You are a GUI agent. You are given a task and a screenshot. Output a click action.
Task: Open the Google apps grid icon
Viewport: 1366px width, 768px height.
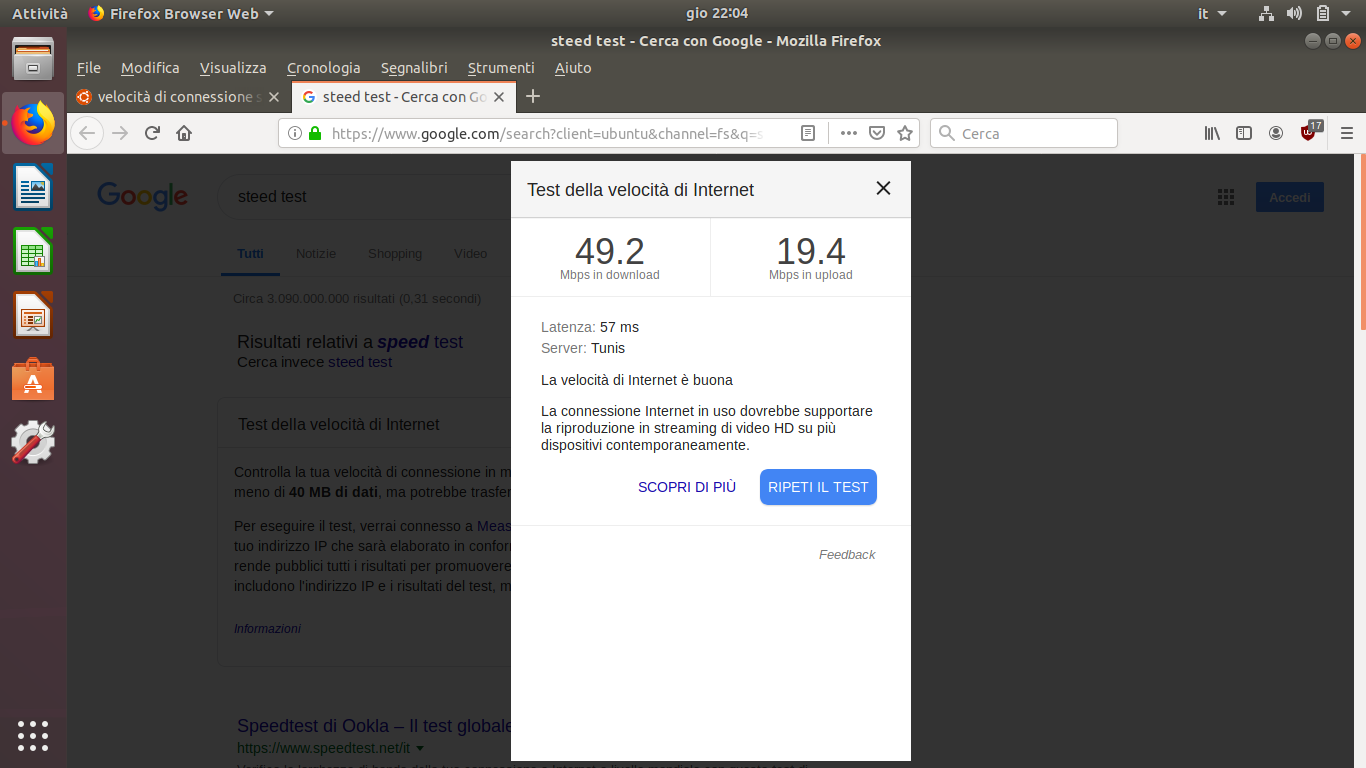pyautogui.click(x=1226, y=197)
